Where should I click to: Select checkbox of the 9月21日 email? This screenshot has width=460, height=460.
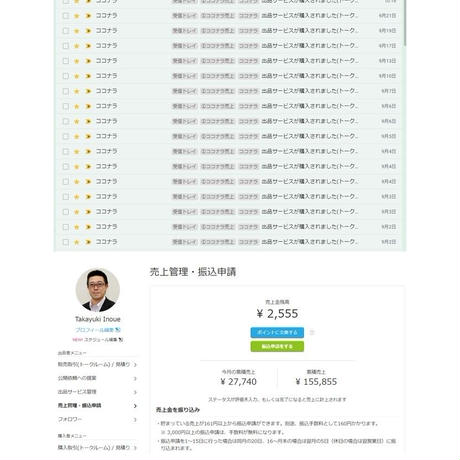point(66,16)
